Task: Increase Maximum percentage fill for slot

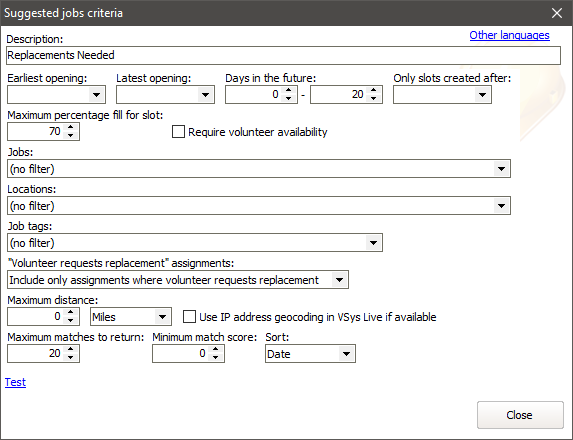Action: (x=71, y=127)
